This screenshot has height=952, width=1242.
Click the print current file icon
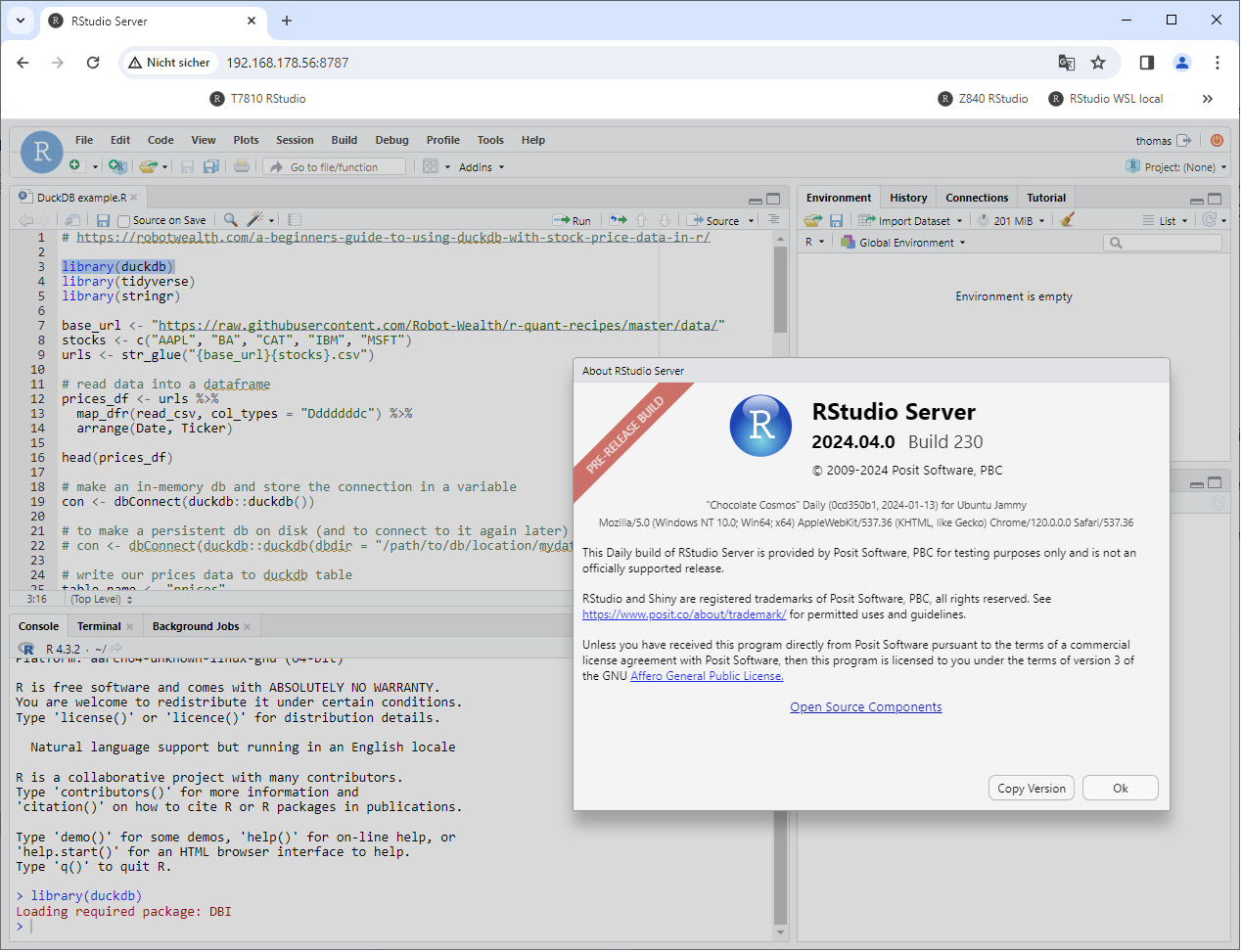click(242, 166)
